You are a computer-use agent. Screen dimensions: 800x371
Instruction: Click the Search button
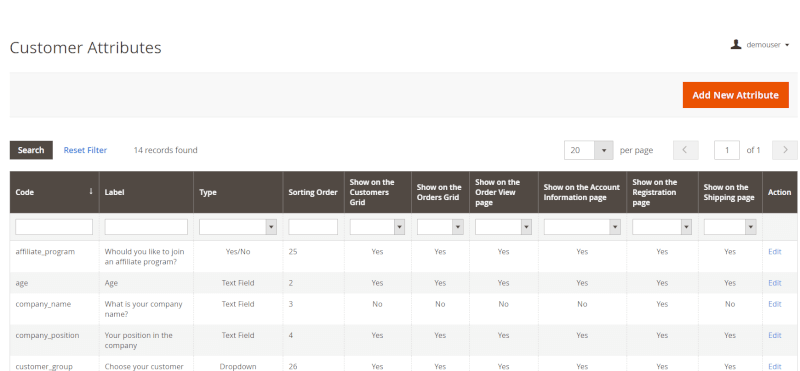(31, 150)
